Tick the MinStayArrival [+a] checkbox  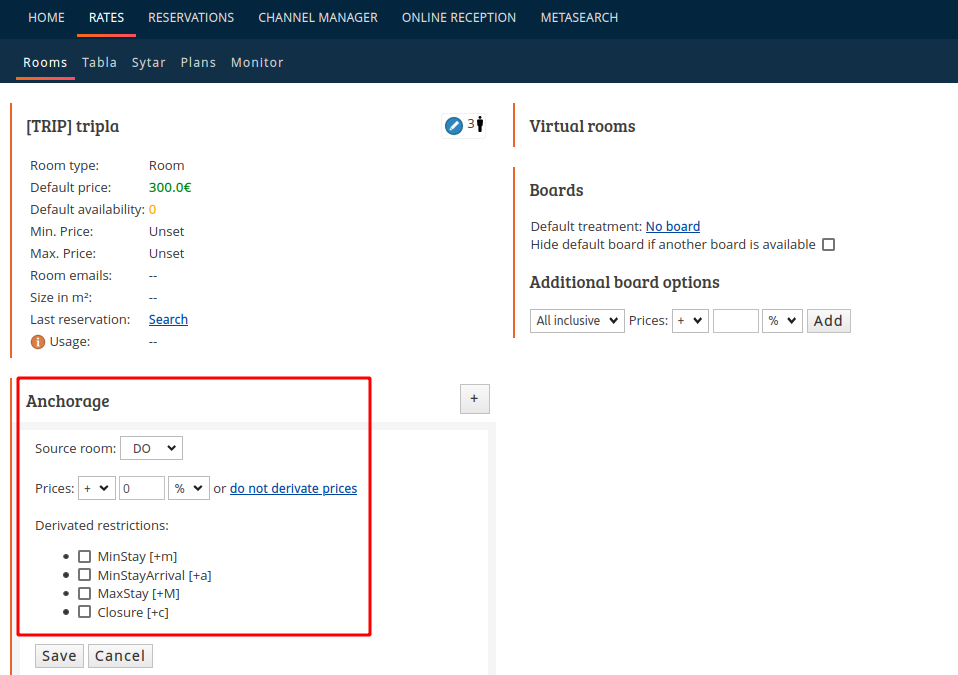(84, 575)
